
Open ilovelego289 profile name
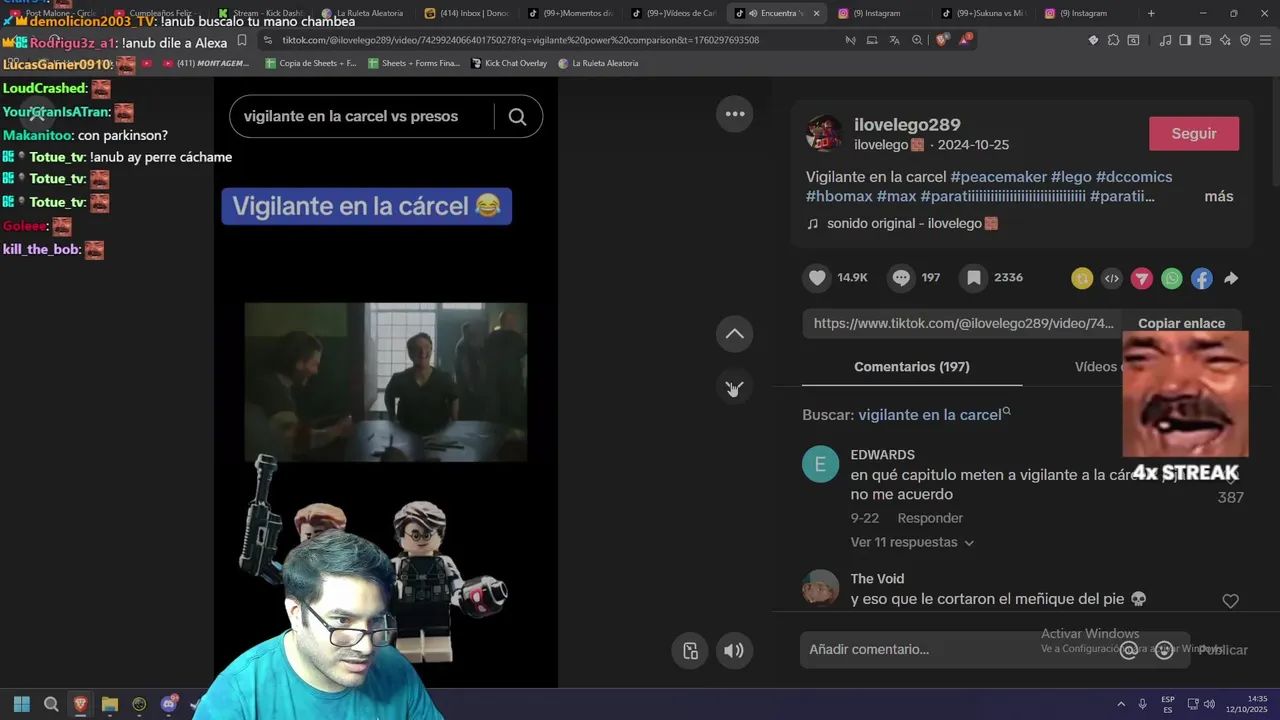pyautogui.click(x=907, y=125)
